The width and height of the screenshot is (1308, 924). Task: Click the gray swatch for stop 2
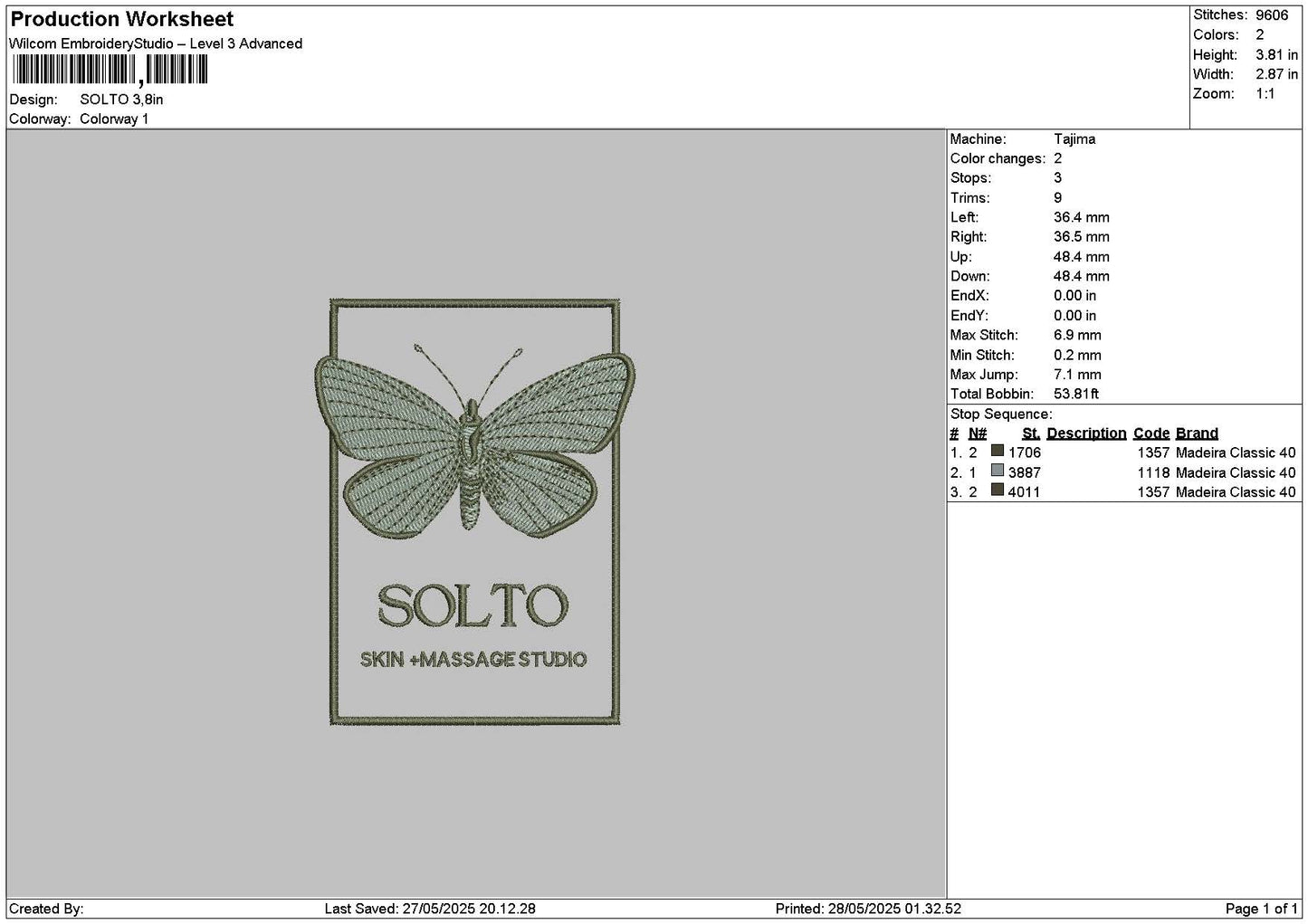pyautogui.click(x=998, y=471)
